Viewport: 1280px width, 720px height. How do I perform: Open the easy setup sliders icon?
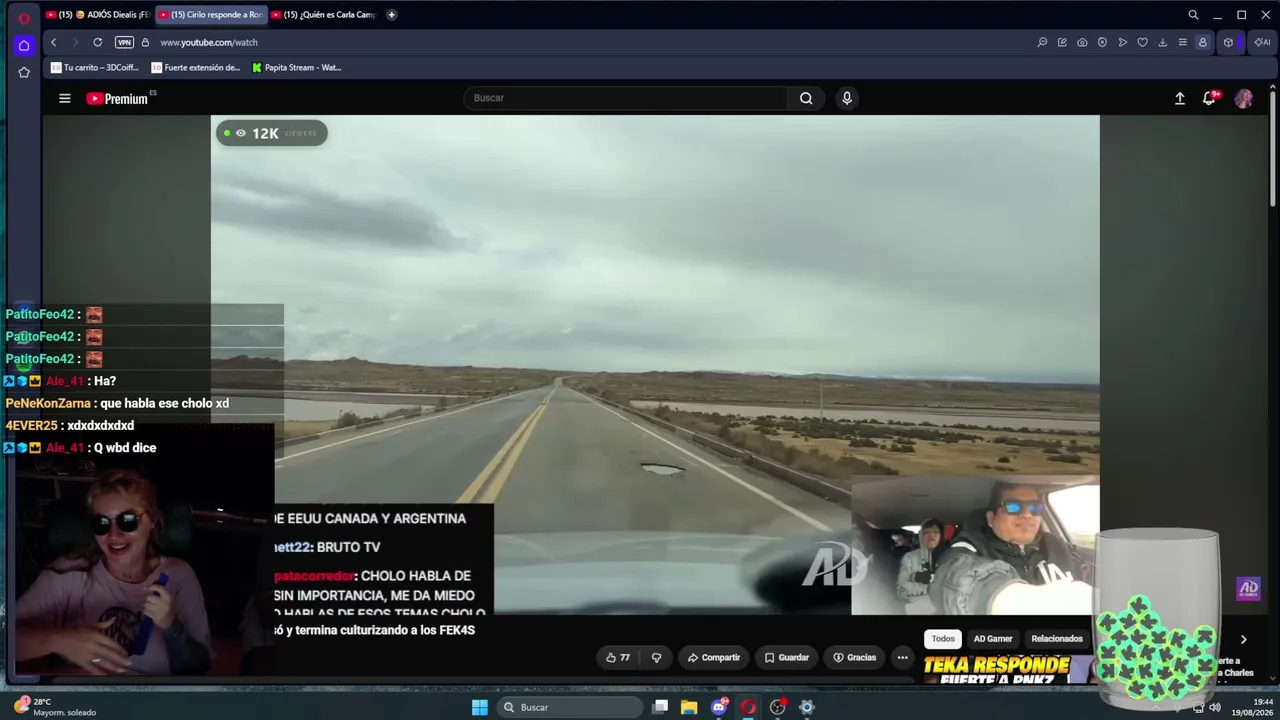click(1182, 42)
